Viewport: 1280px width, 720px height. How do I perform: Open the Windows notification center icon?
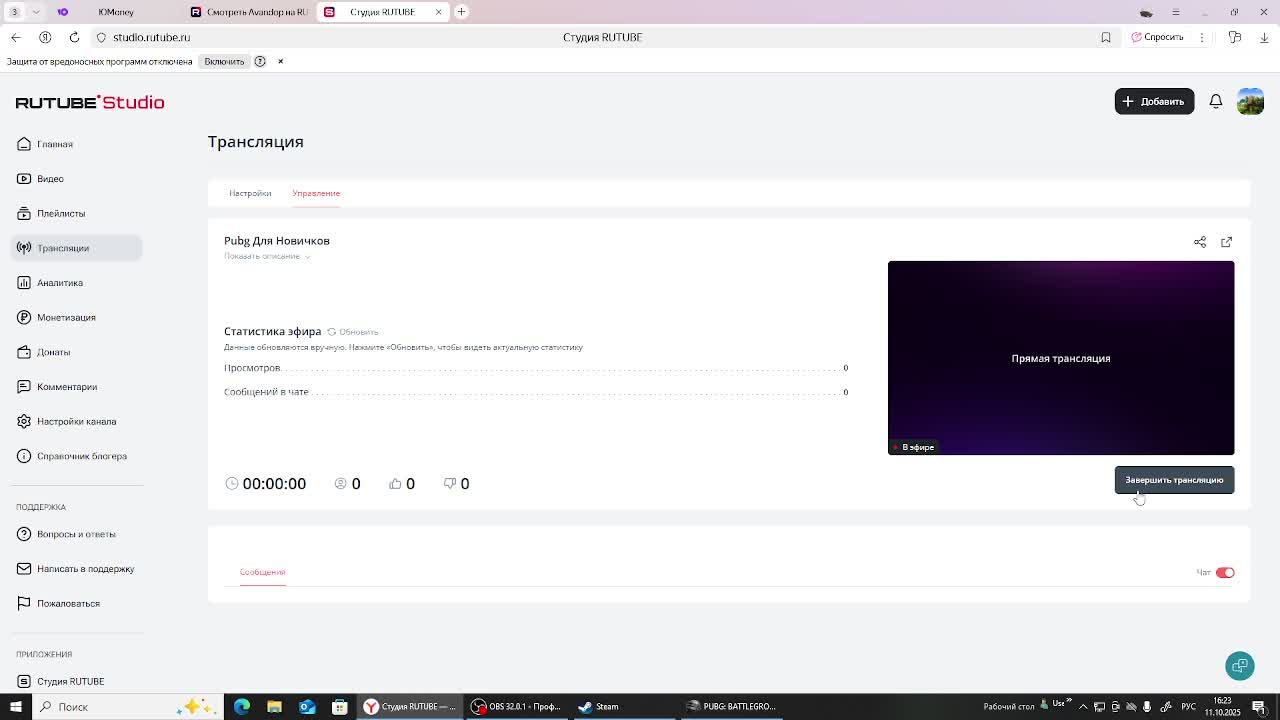pyautogui.click(x=1259, y=707)
